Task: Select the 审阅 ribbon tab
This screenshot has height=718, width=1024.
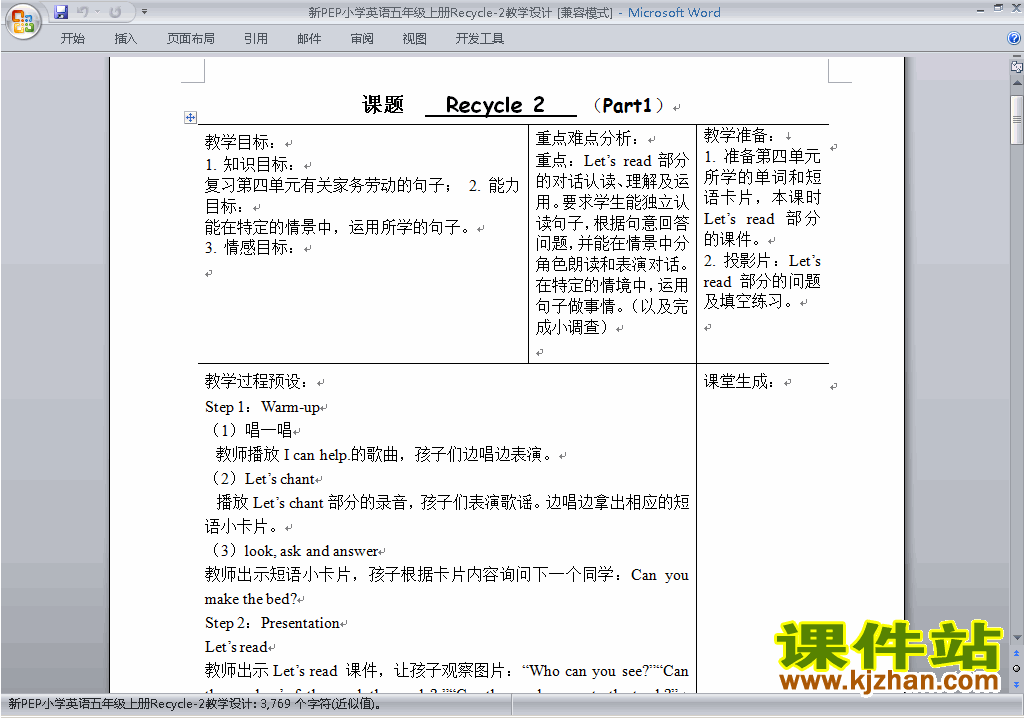Action: [x=362, y=39]
